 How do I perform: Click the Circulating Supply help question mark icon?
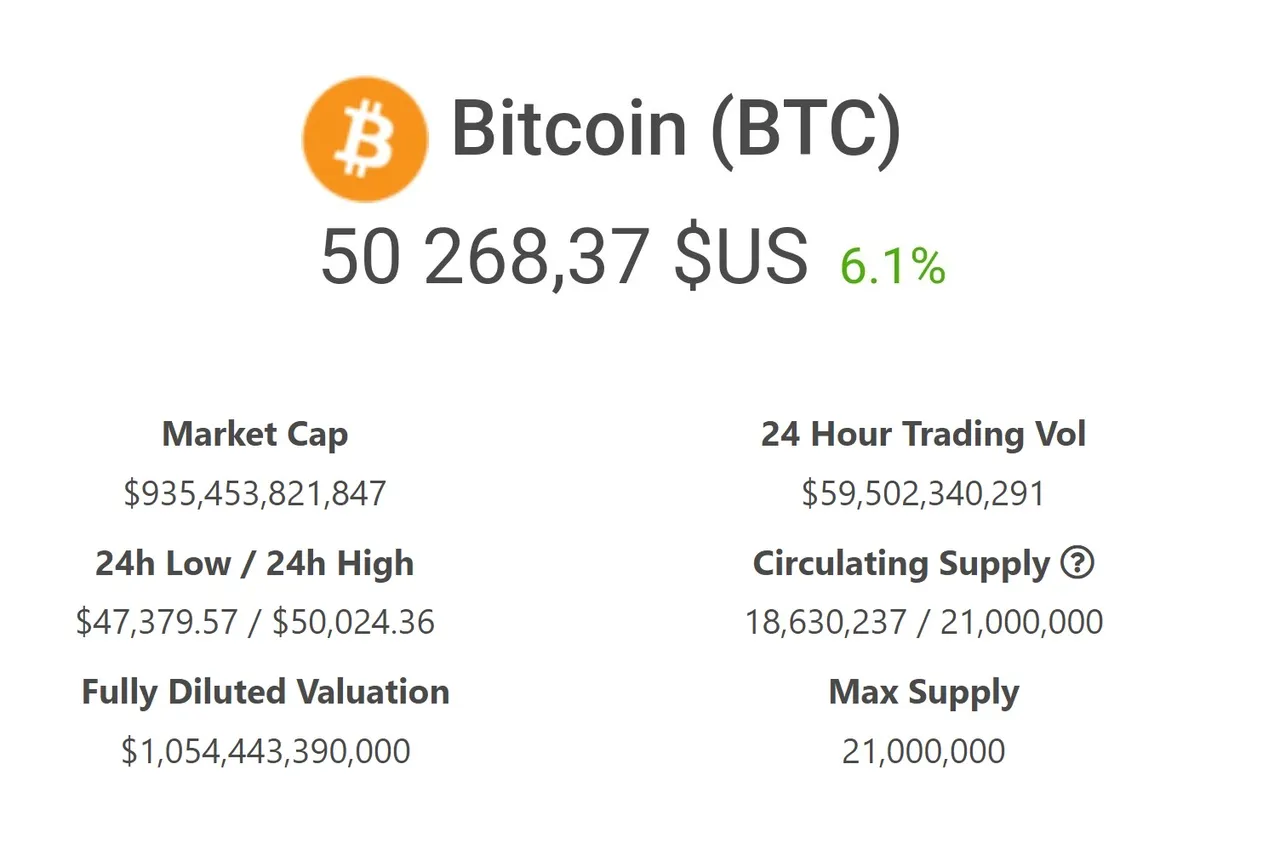click(x=1076, y=564)
